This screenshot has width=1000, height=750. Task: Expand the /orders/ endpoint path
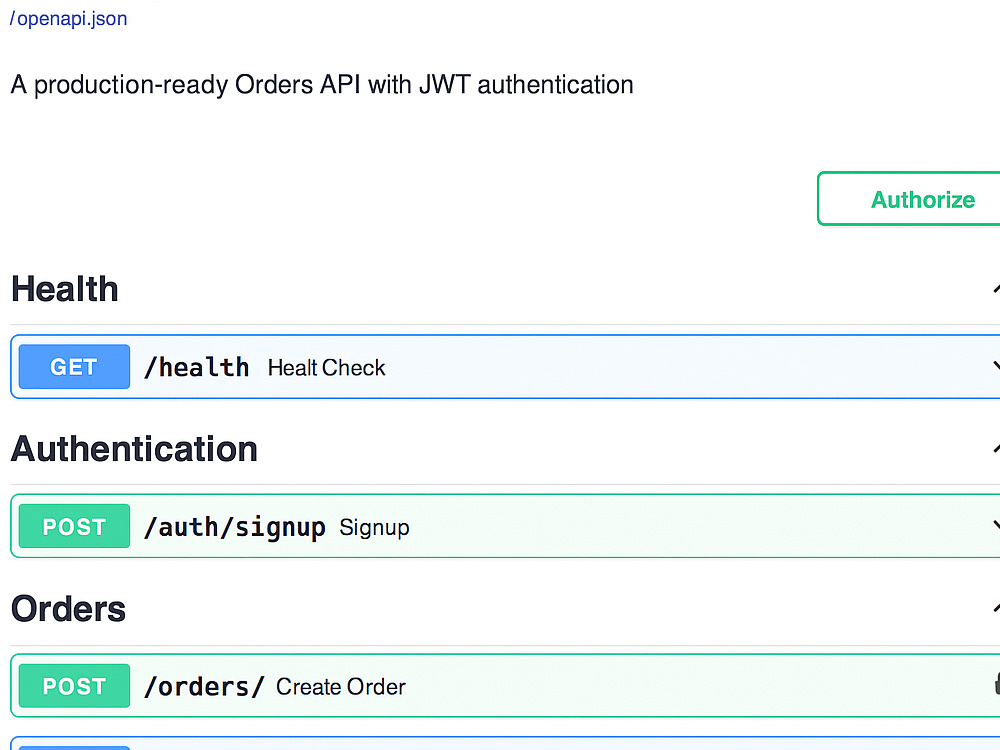tap(204, 687)
